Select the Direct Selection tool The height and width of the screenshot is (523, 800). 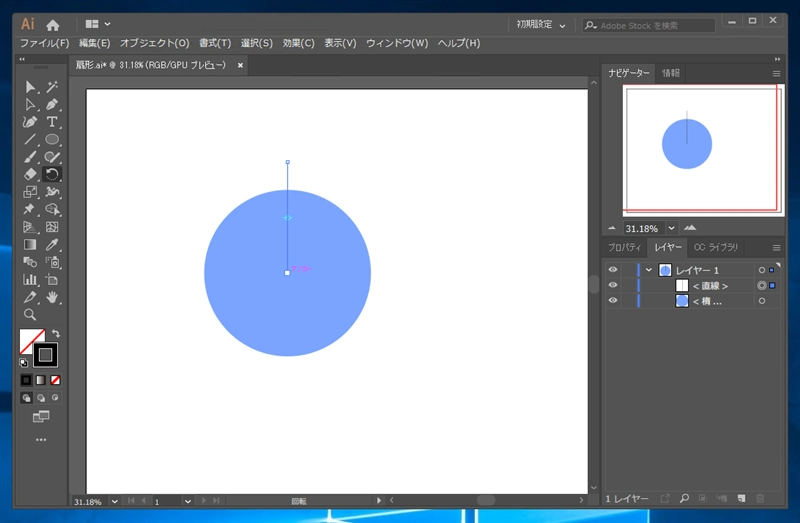30,105
